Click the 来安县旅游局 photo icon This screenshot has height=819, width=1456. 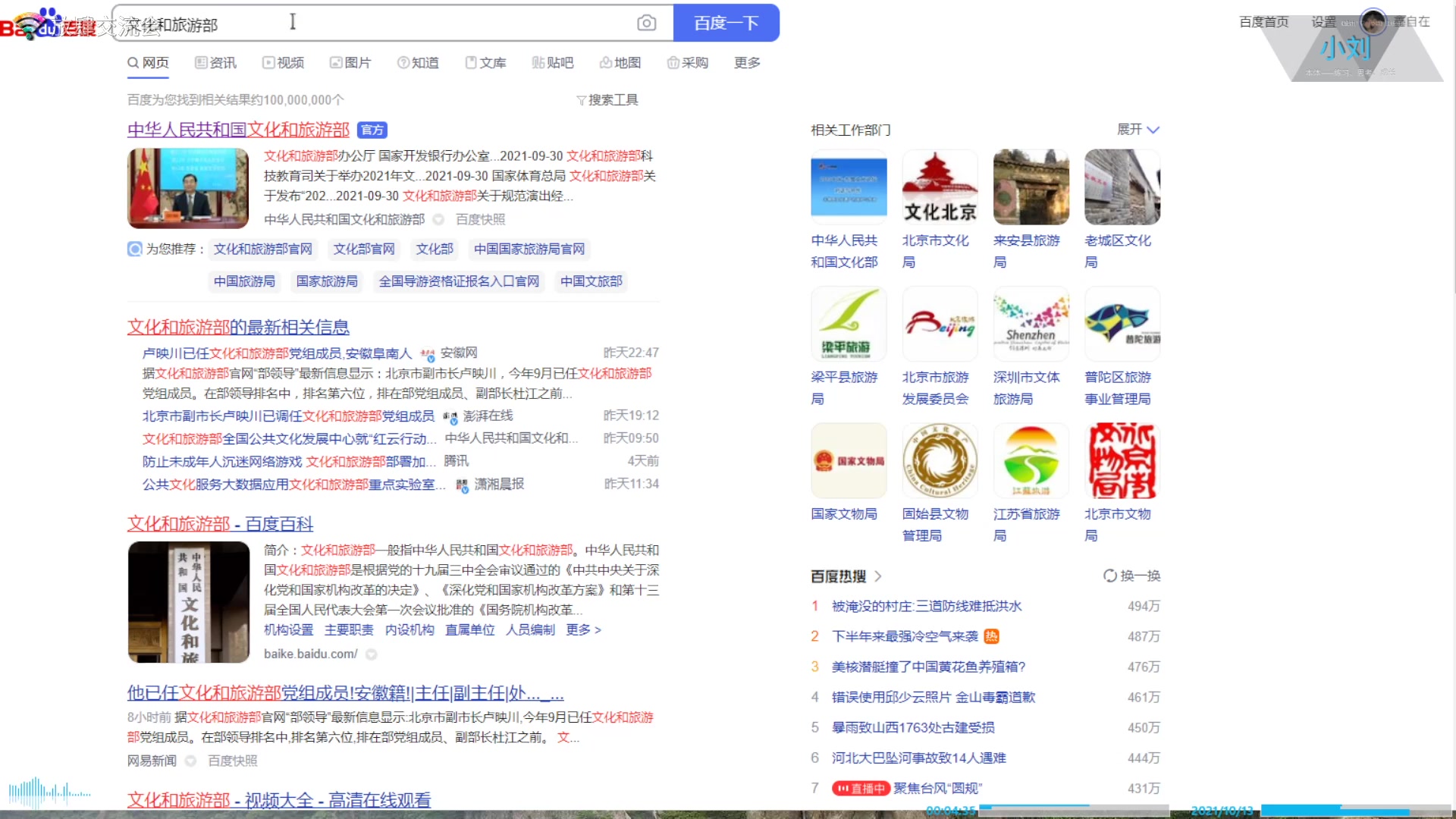click(x=1031, y=187)
